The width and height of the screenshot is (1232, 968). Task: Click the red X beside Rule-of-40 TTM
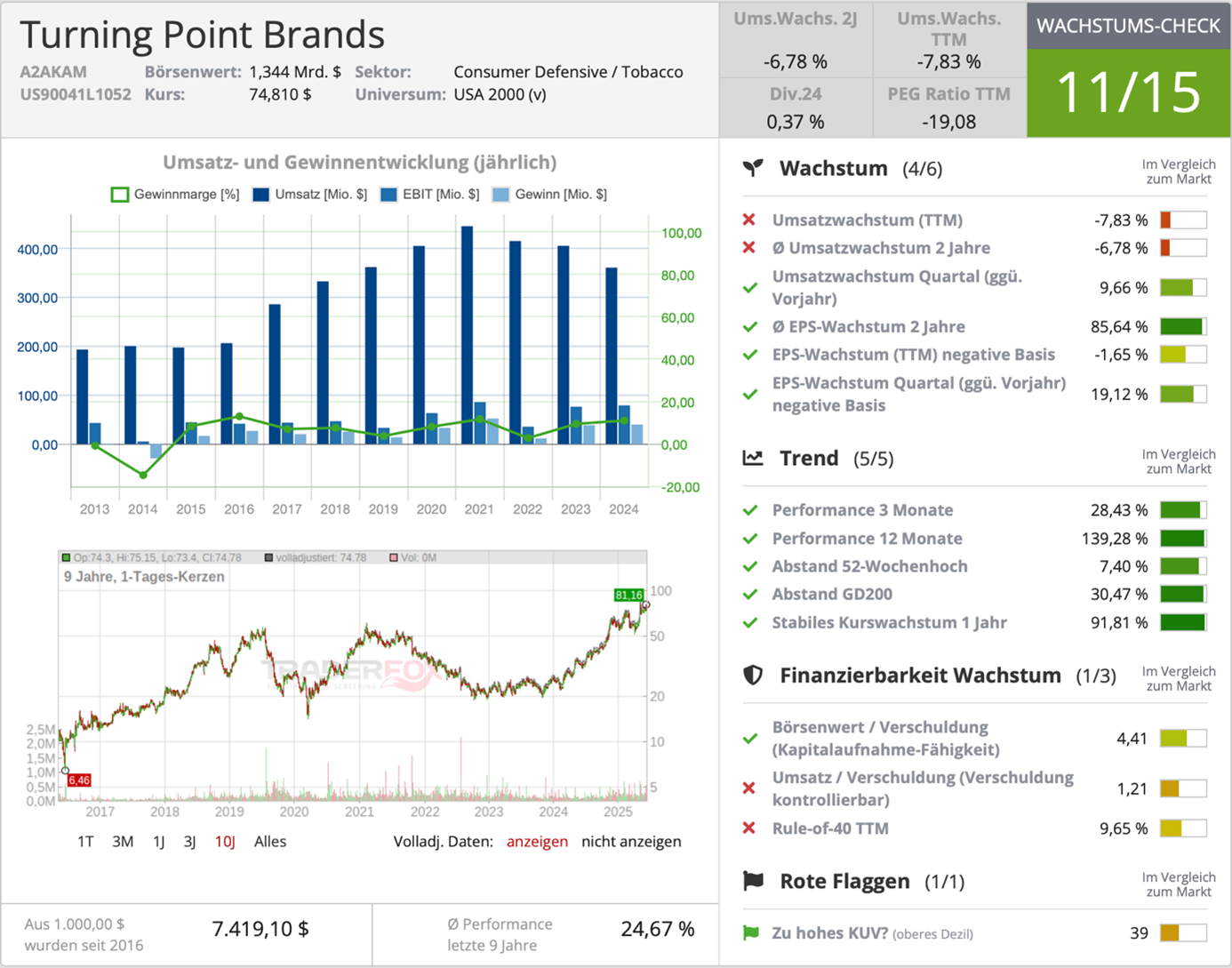click(x=749, y=828)
